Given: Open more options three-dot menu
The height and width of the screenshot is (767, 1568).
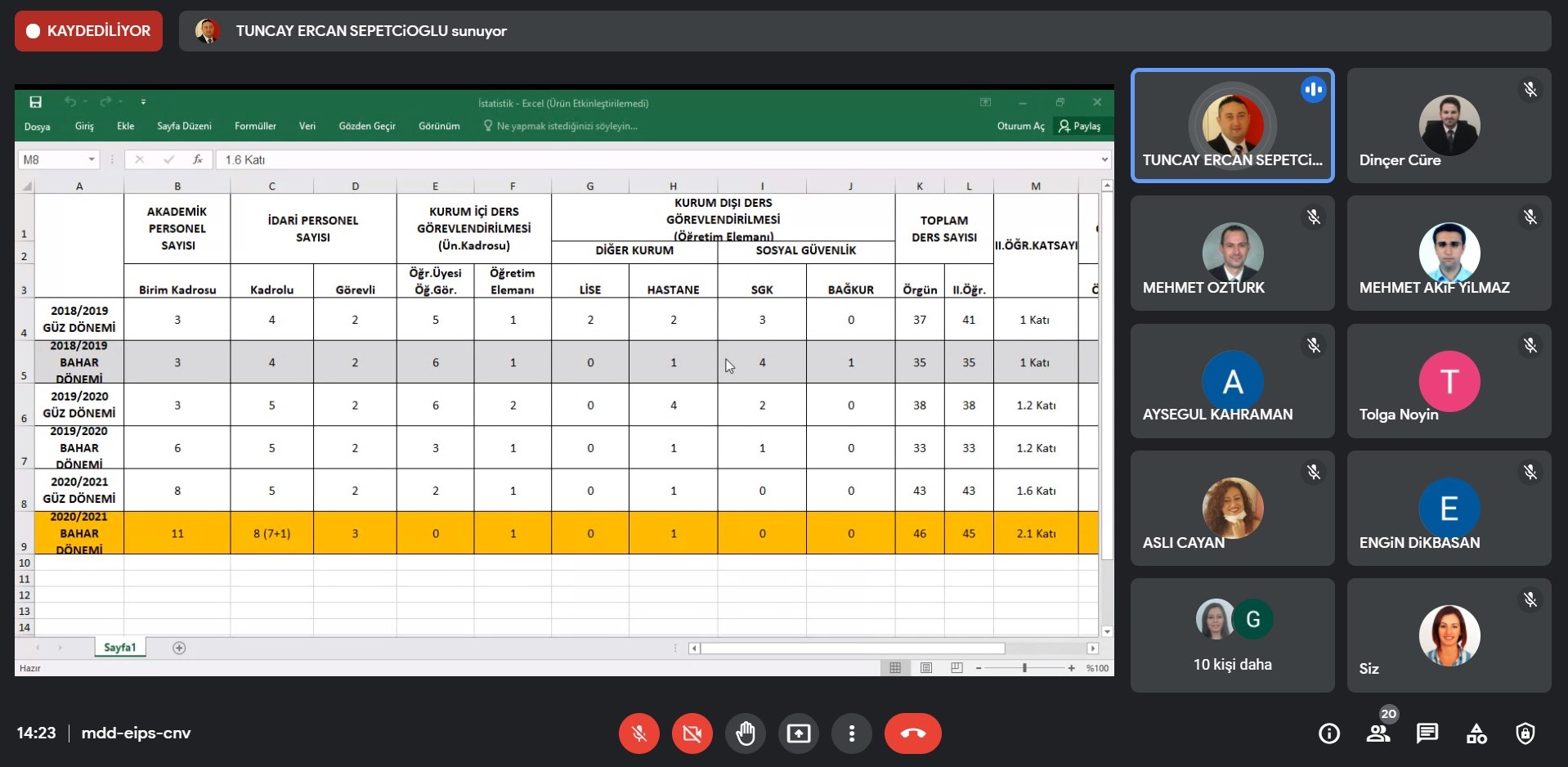Looking at the screenshot, I should 852,733.
